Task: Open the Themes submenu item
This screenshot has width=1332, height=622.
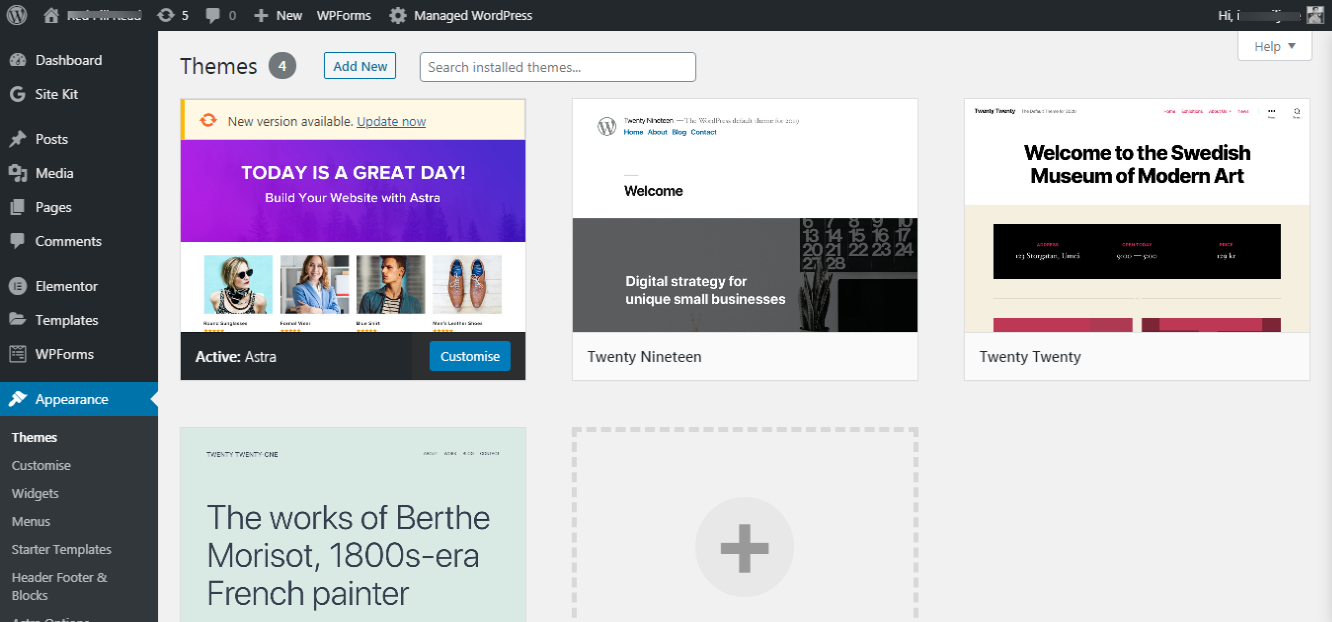Action: point(34,437)
